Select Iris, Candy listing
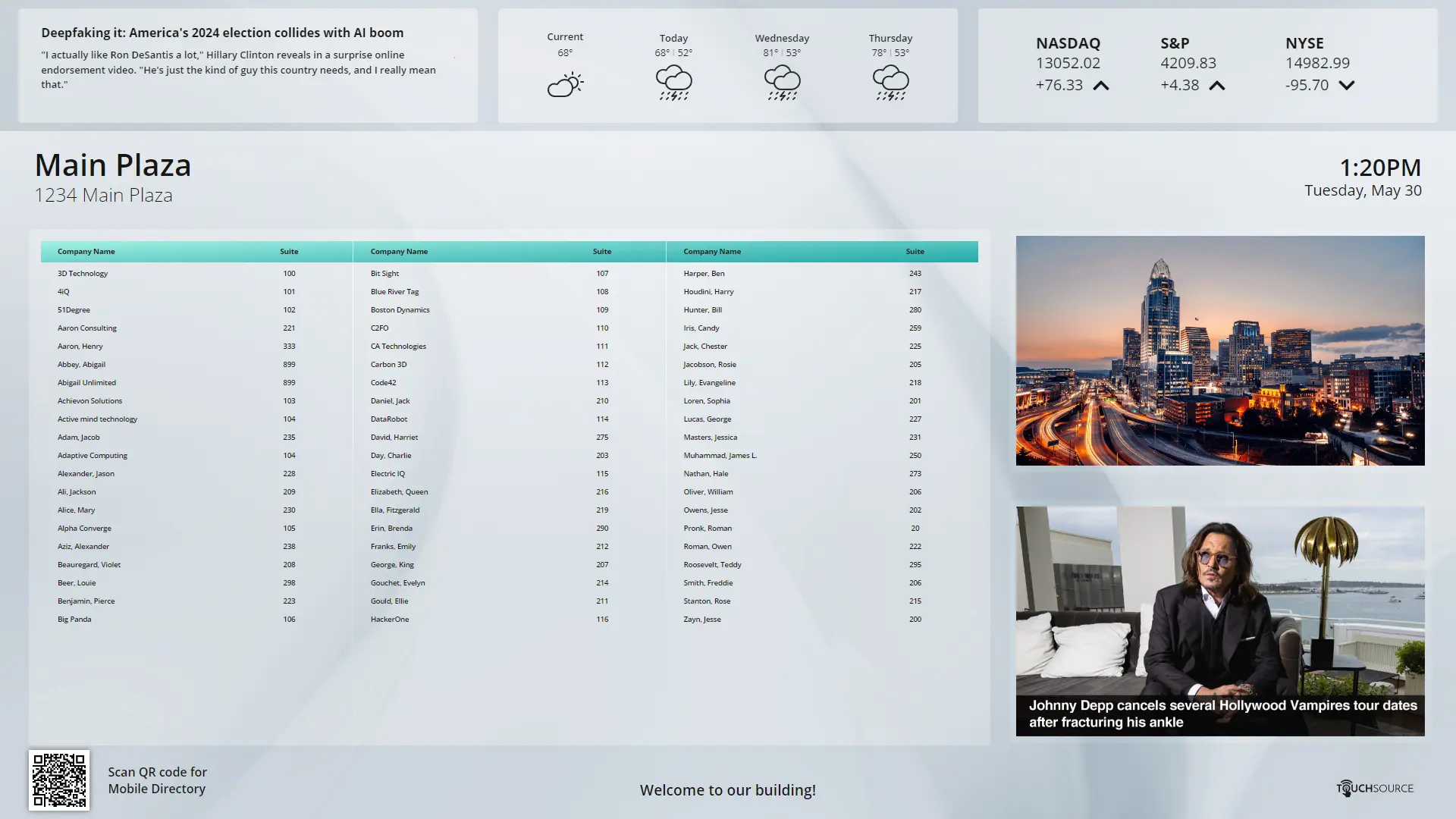 (822, 328)
